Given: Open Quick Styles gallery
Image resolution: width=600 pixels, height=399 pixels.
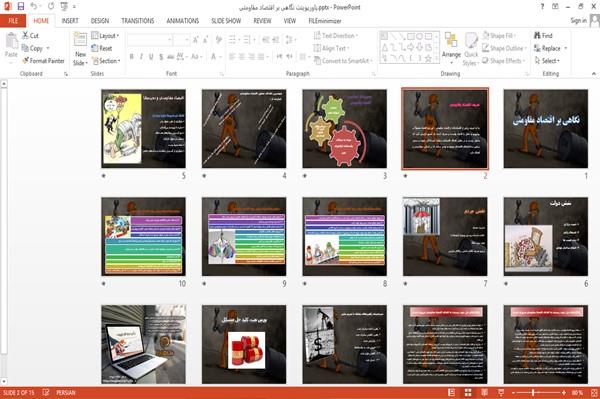Looking at the screenshot, I should click(471, 49).
